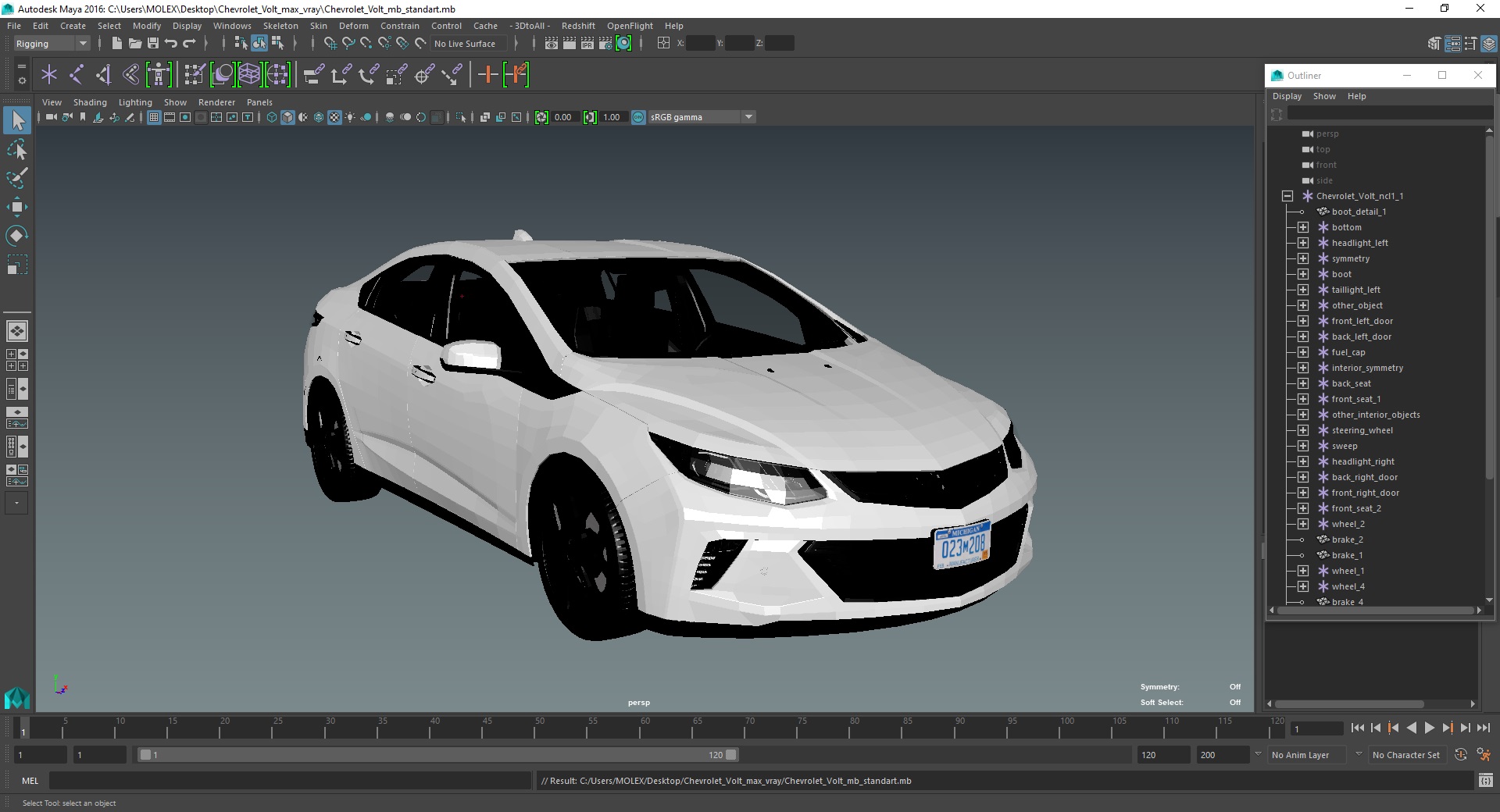Click the Parent constraint shelf icon
Image resolution: width=1500 pixels, height=812 pixels.
tap(313, 75)
